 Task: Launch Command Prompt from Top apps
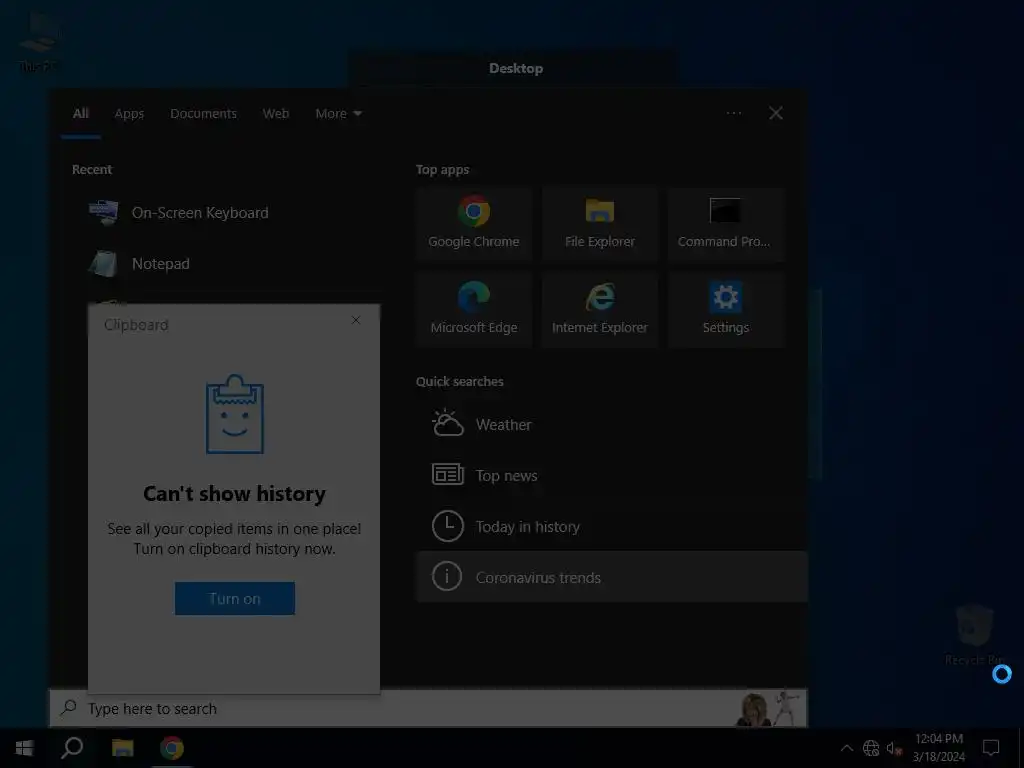[x=725, y=224]
